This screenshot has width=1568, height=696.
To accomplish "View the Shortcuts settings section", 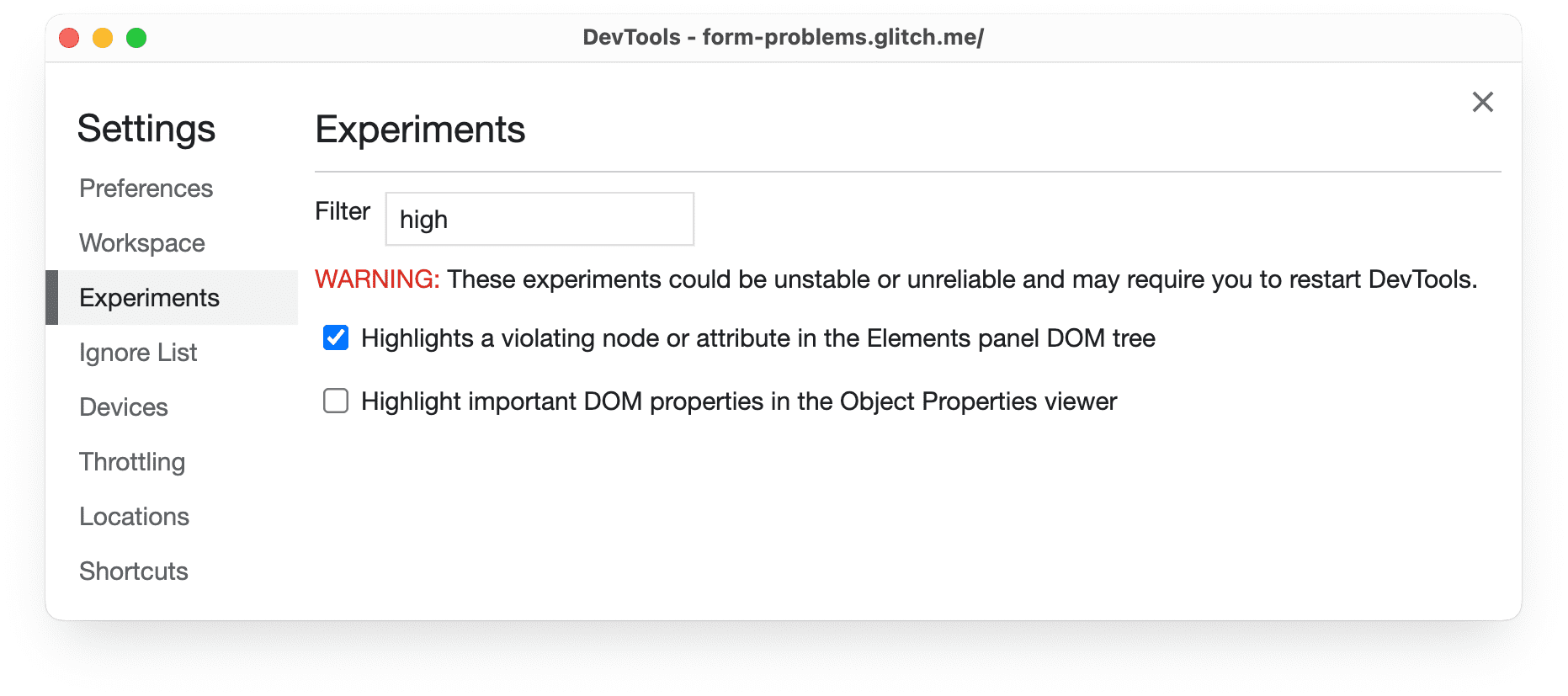I will coord(133,571).
